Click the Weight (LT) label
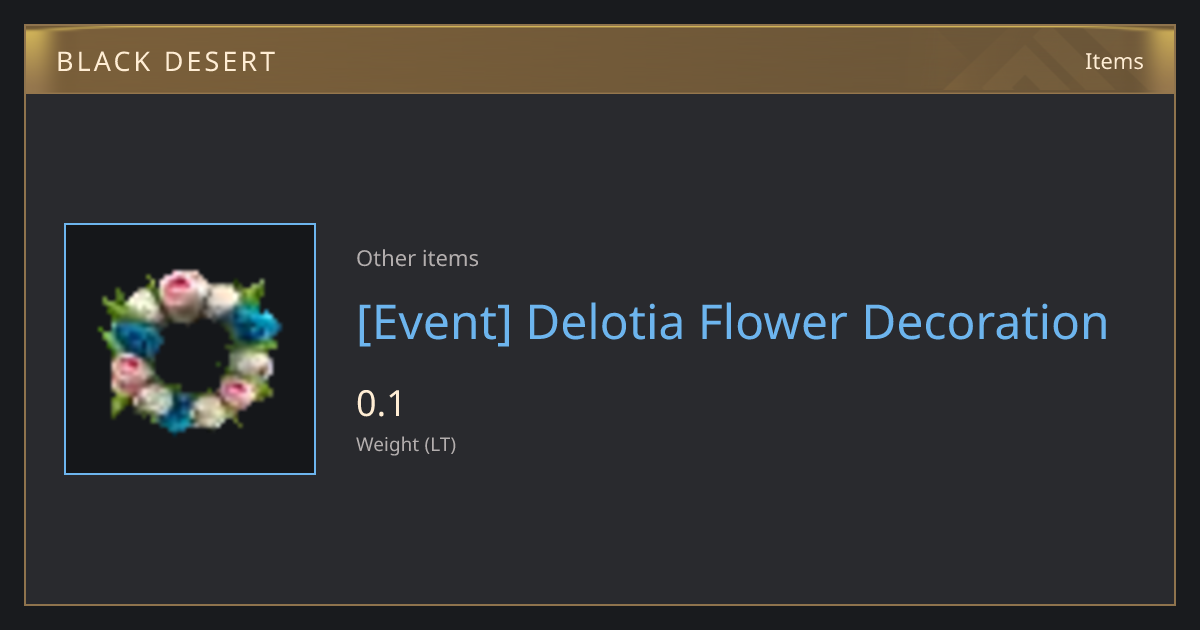Screen dimensions: 1200x630 point(406,444)
